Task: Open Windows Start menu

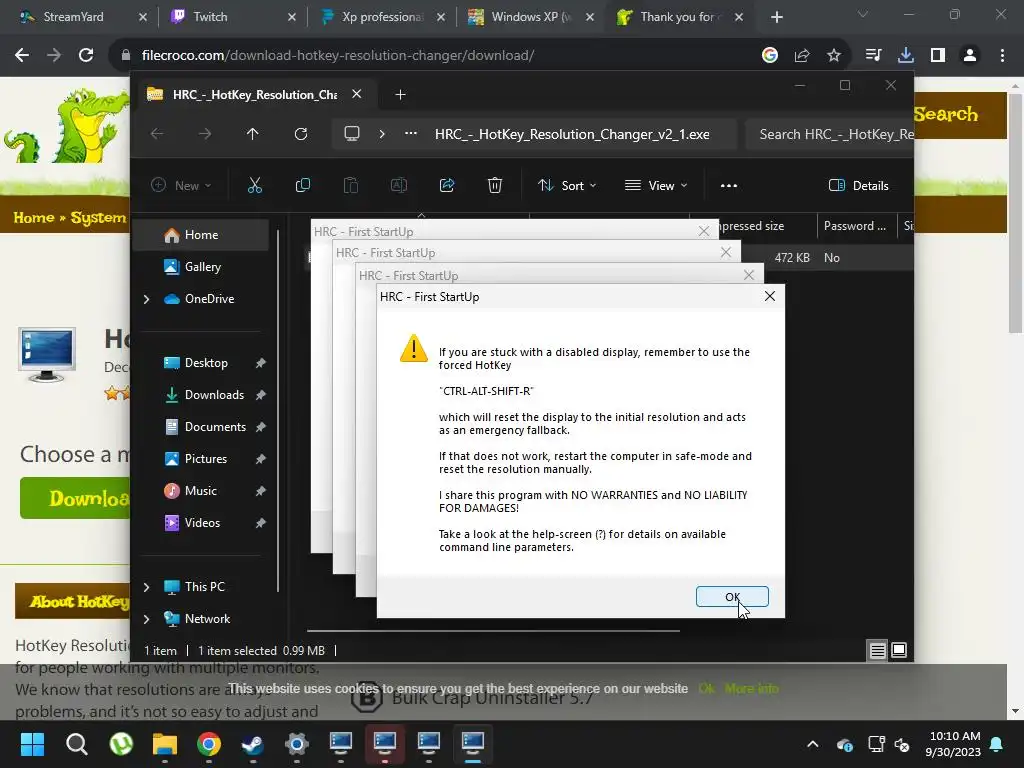Action: click(x=32, y=744)
